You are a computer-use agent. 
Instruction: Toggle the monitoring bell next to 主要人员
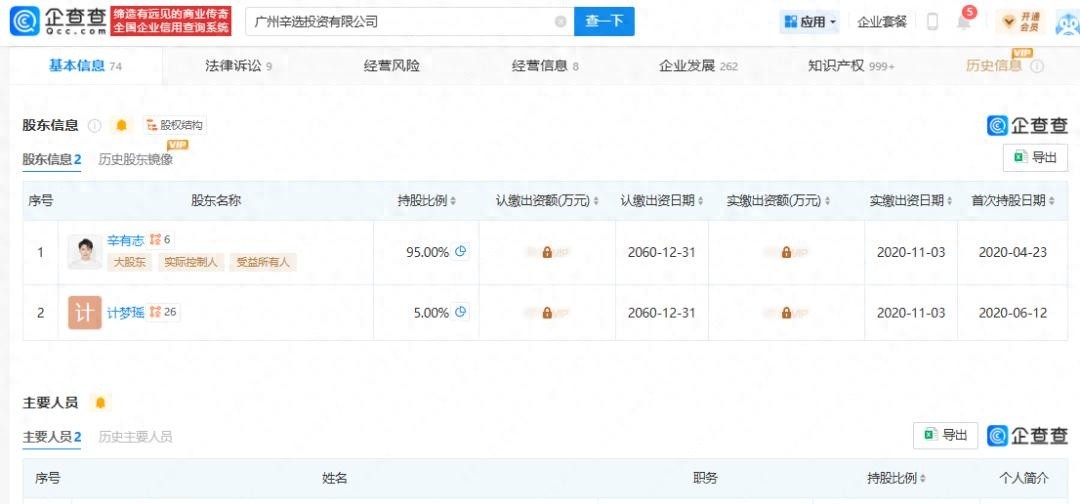(100, 403)
